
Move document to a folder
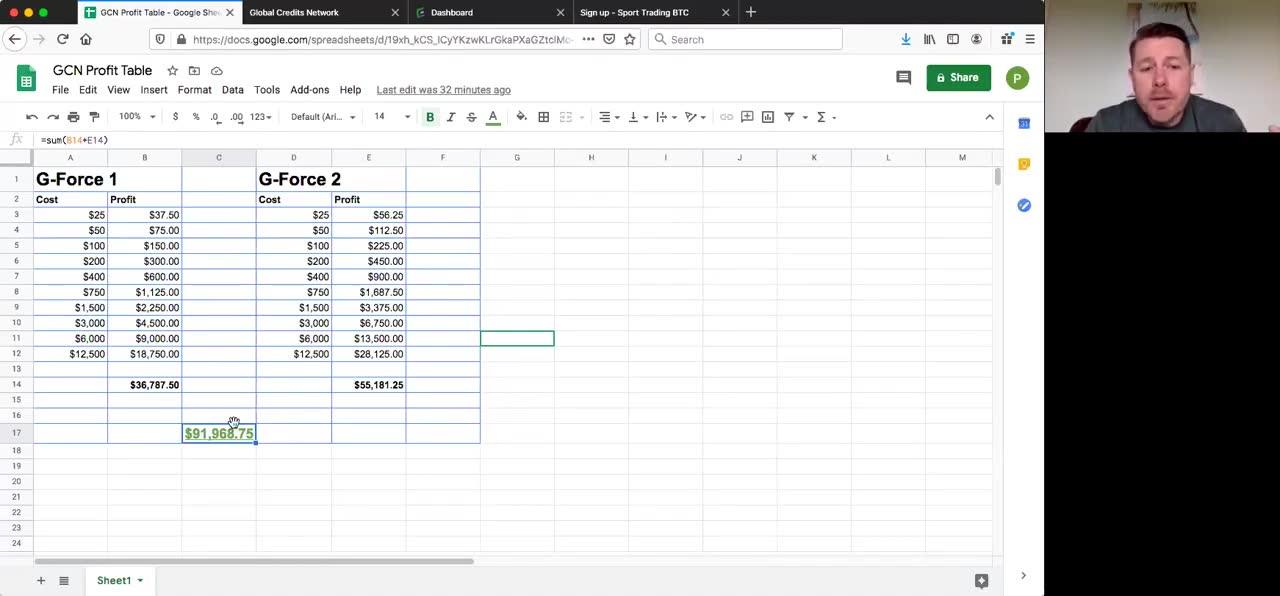[x=194, y=71]
